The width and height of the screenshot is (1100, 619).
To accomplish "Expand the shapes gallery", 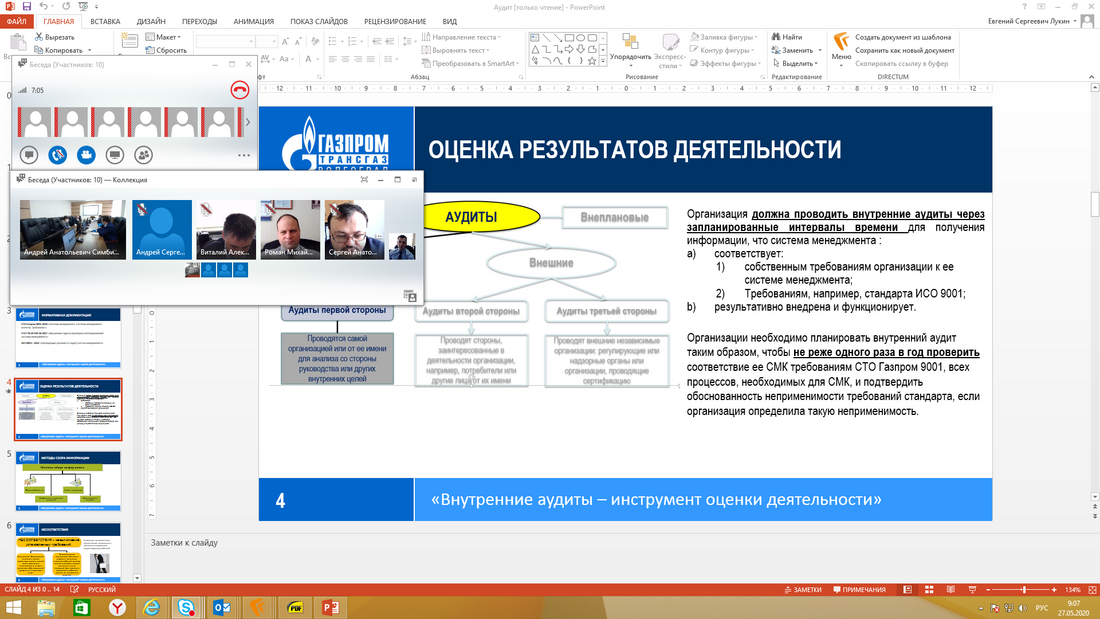I will coord(603,62).
